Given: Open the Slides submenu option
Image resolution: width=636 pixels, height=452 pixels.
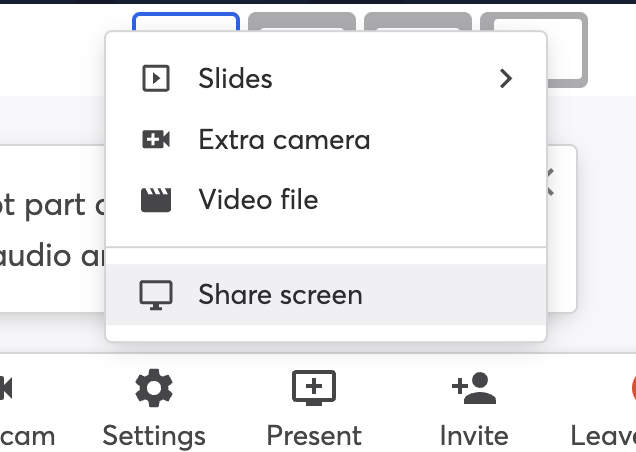Looking at the screenshot, I should (326, 78).
